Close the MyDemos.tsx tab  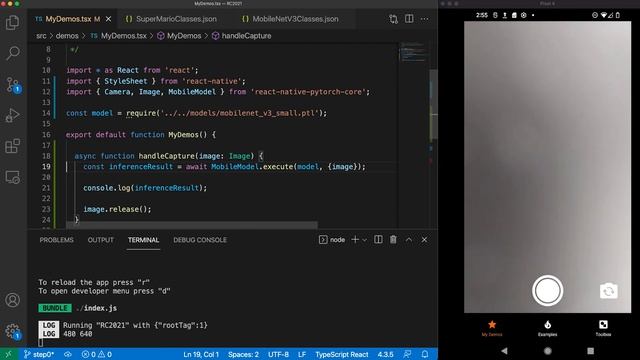click(109, 19)
